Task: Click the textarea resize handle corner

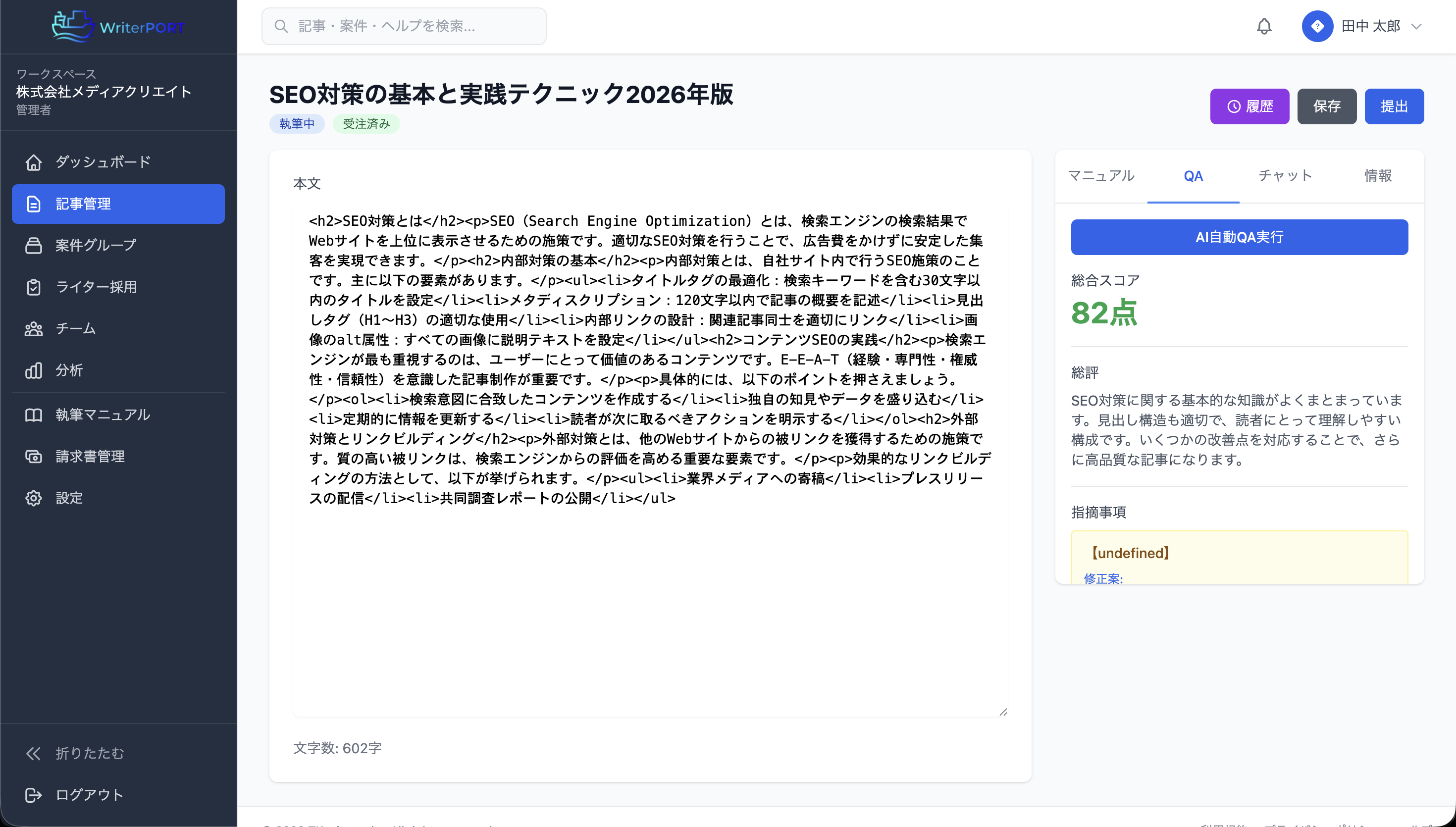Action: (1003, 712)
